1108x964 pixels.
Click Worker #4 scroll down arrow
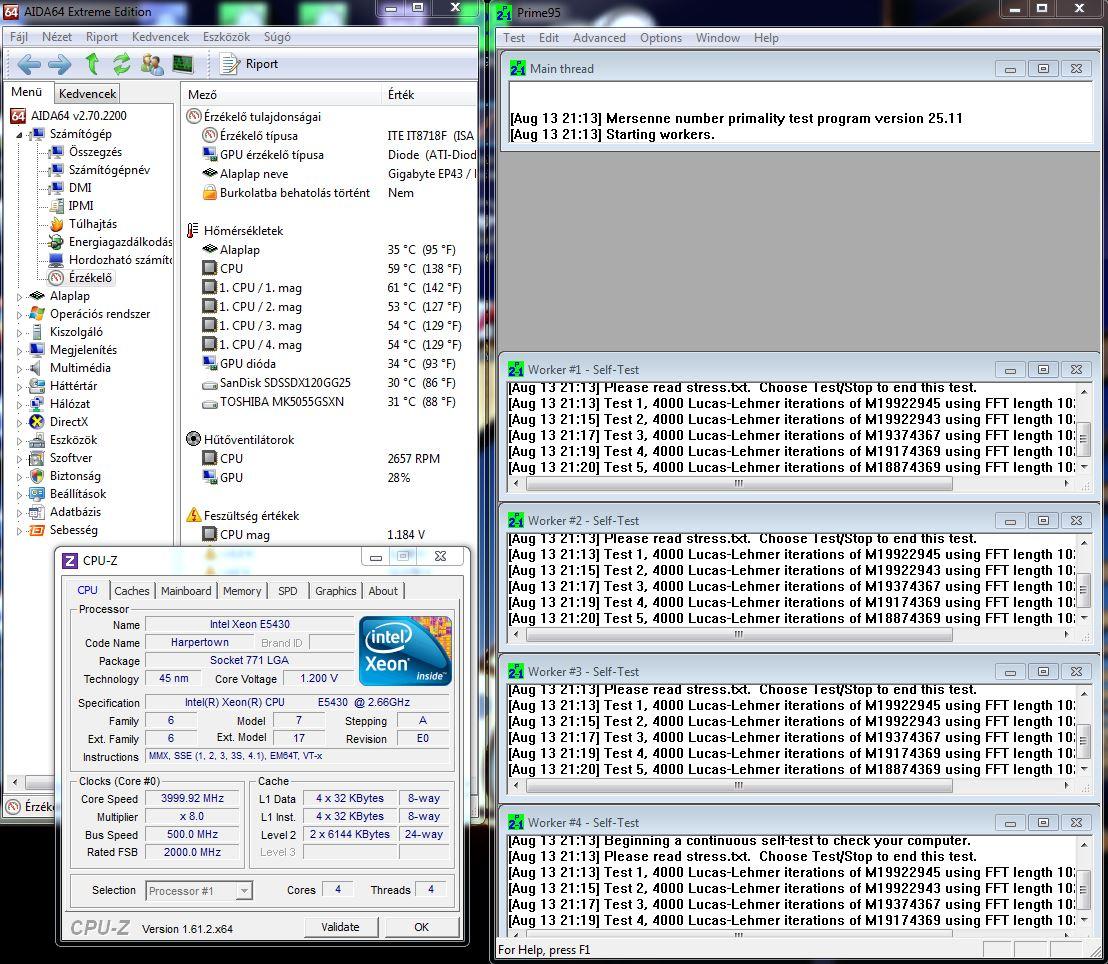tap(1084, 919)
